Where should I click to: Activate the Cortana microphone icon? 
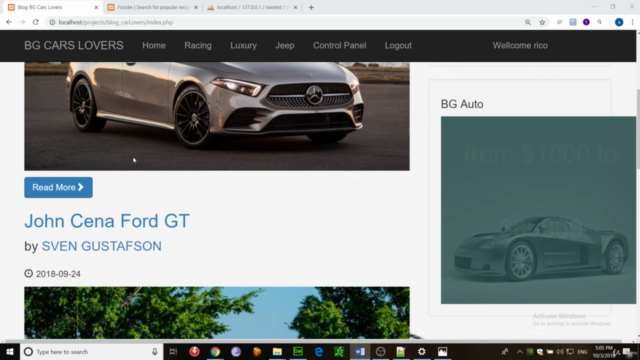(155, 351)
